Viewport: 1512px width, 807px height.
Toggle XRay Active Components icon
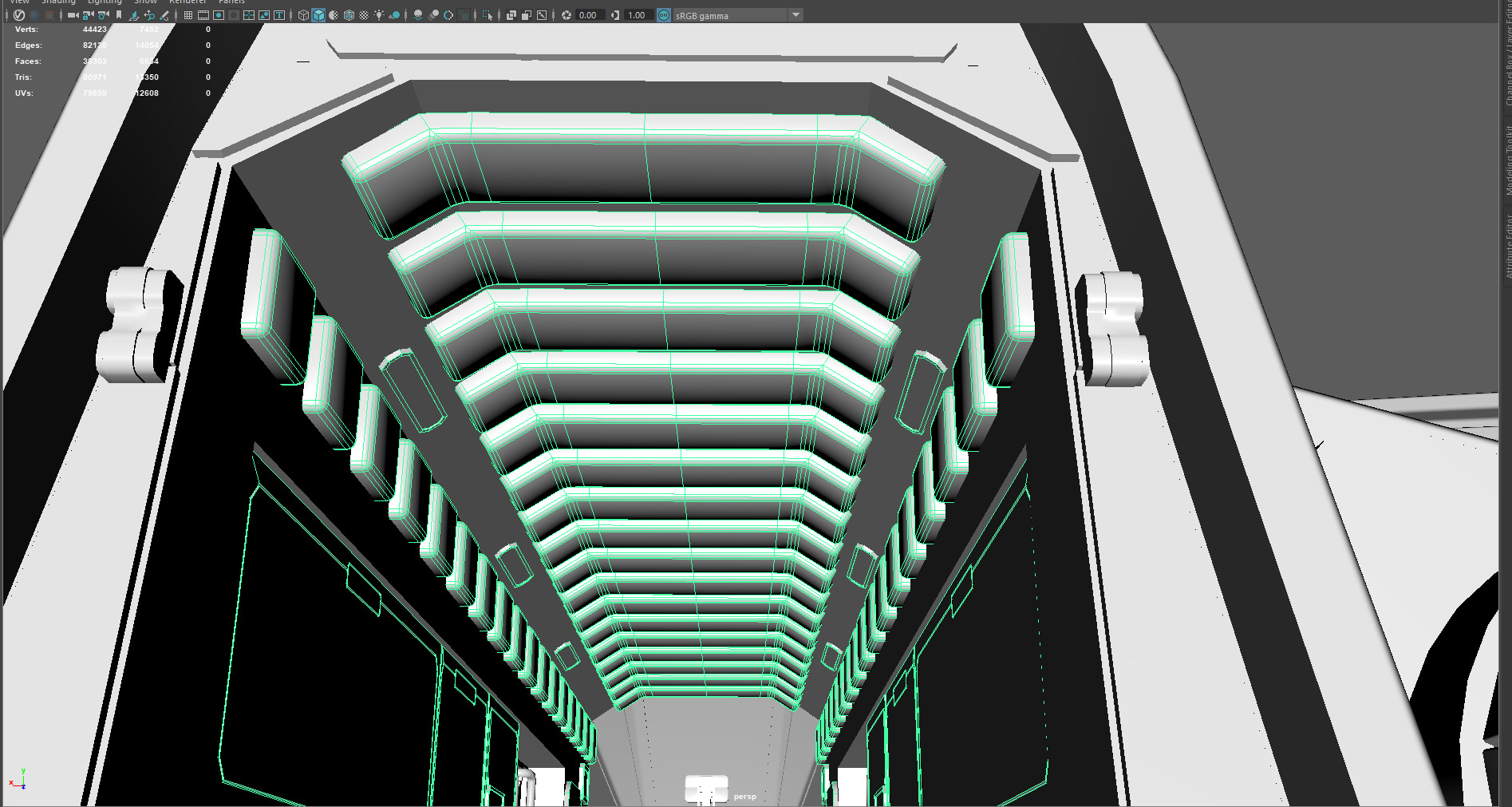[527, 15]
